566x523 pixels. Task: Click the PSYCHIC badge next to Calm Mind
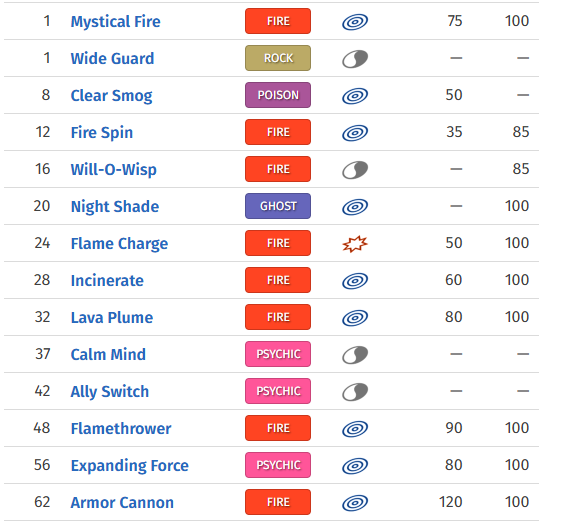tap(278, 354)
